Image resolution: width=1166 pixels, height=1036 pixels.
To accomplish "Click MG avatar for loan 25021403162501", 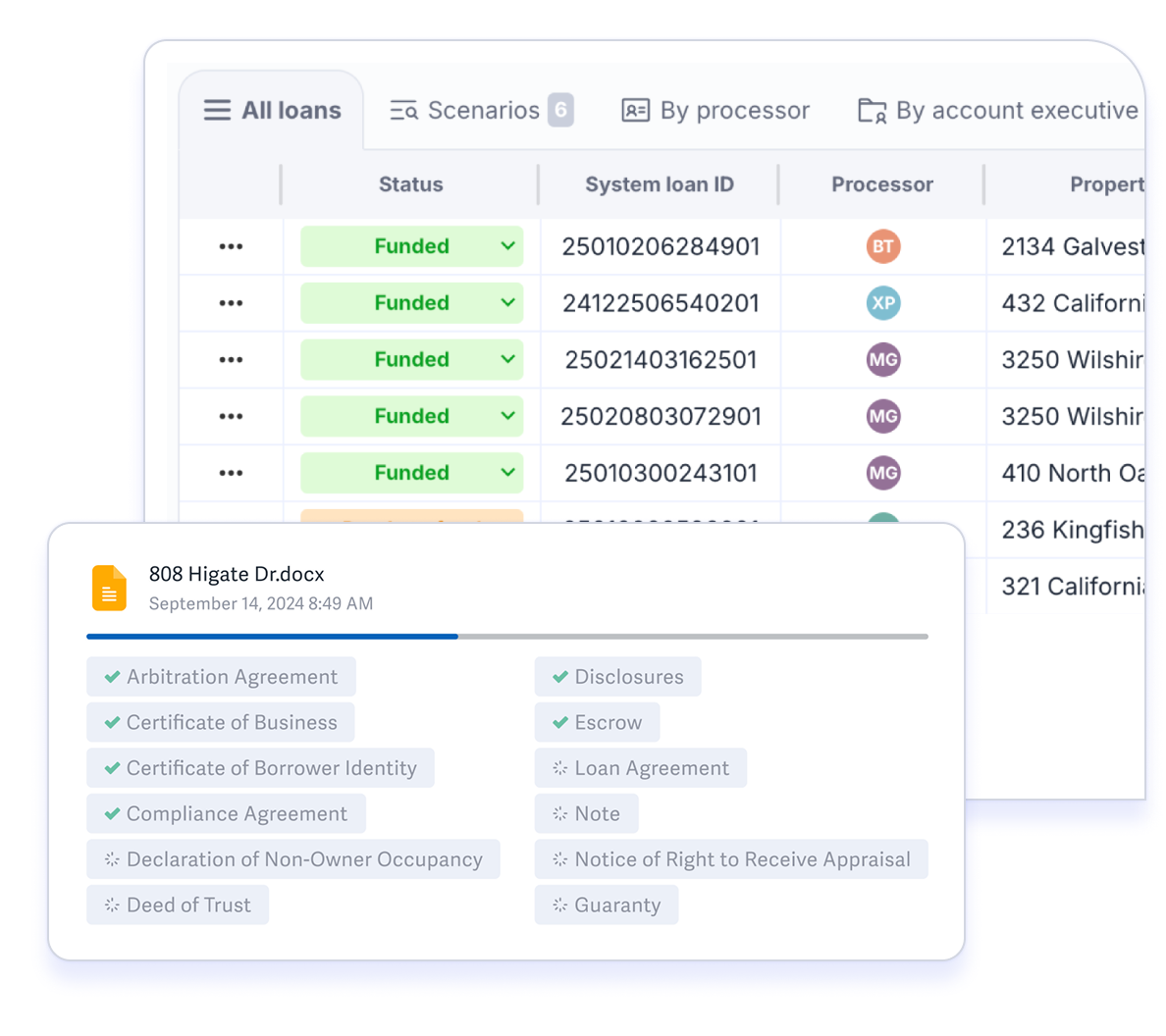I will pyautogui.click(x=883, y=360).
